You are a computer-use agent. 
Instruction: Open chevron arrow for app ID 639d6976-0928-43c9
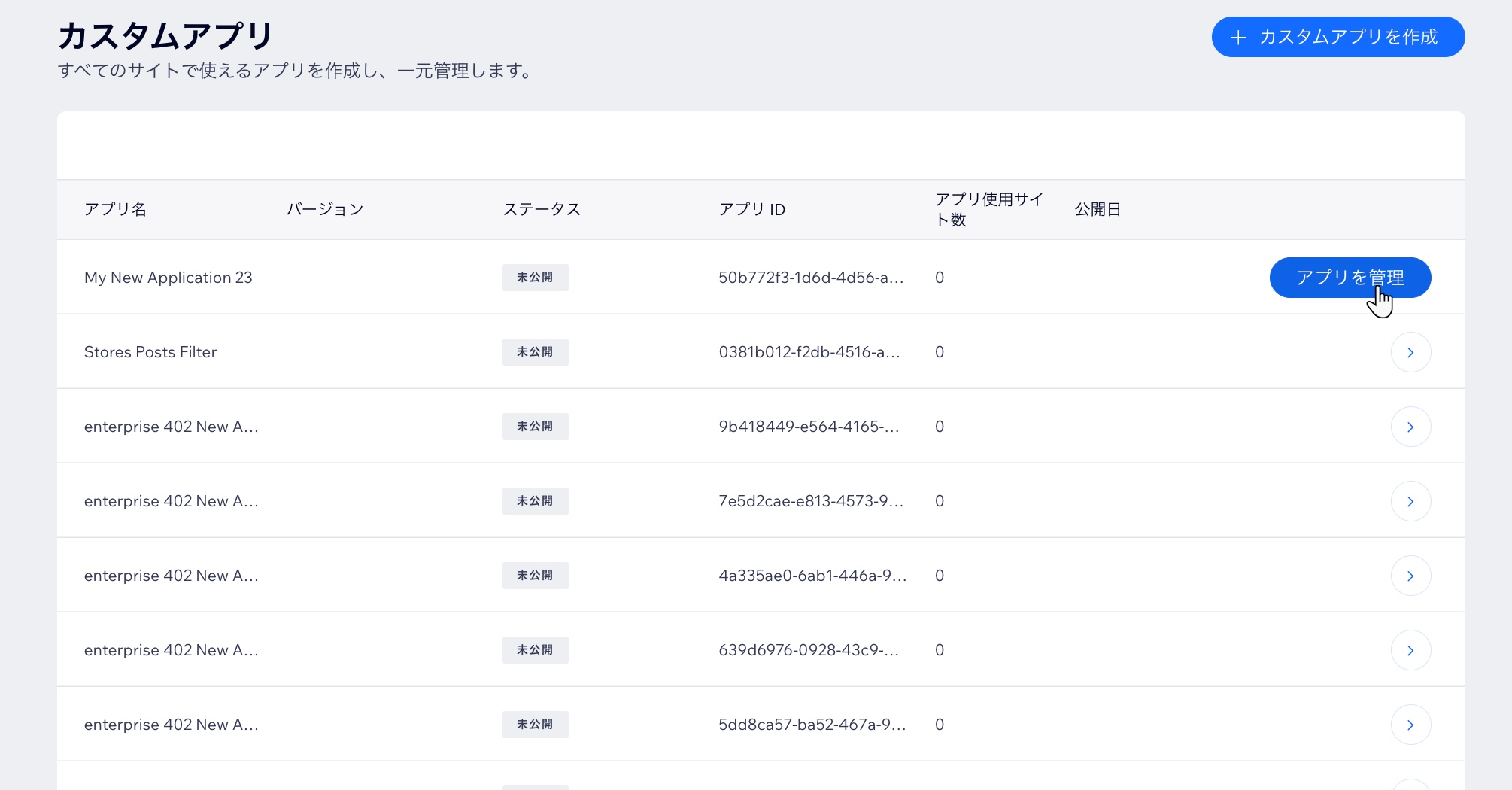tap(1410, 650)
